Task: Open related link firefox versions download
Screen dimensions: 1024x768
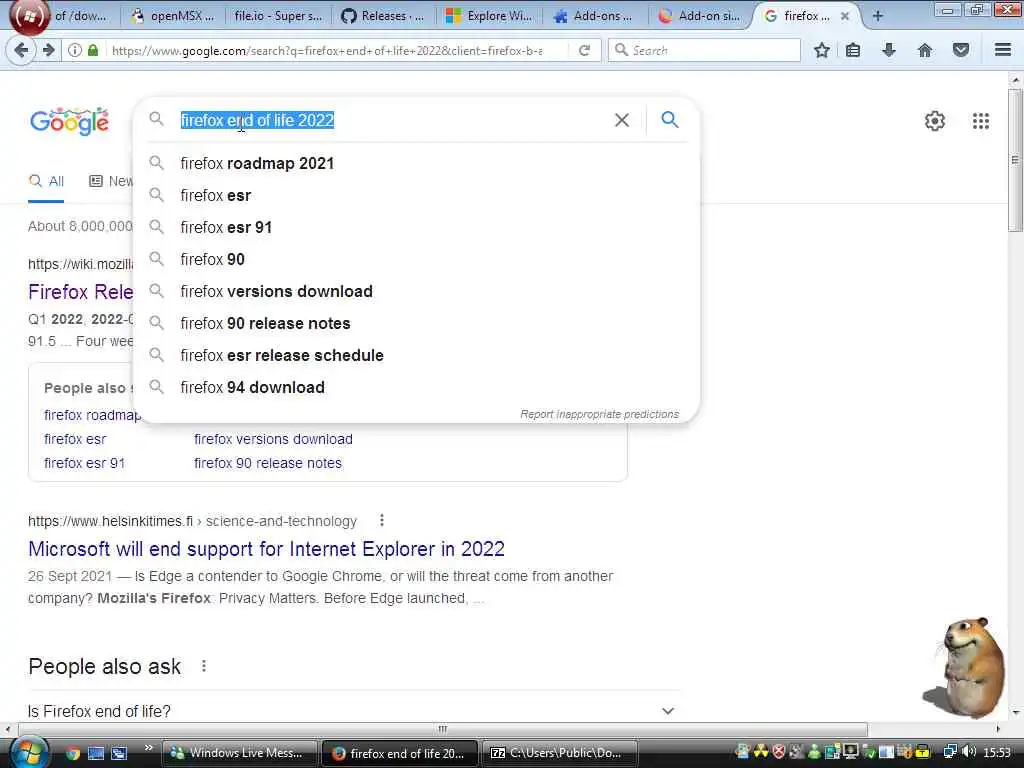Action: point(273,439)
